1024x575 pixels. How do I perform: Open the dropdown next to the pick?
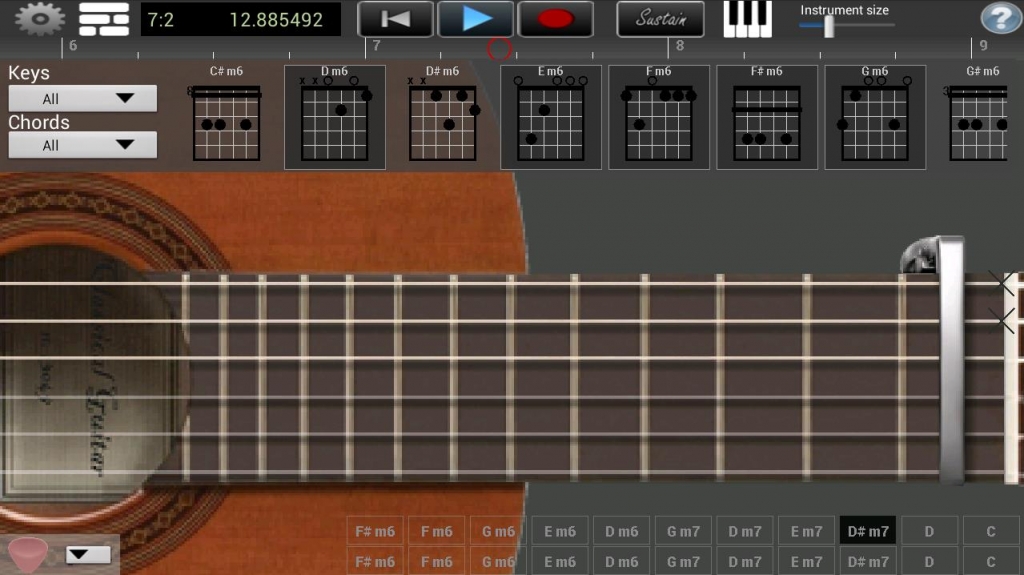click(x=88, y=555)
